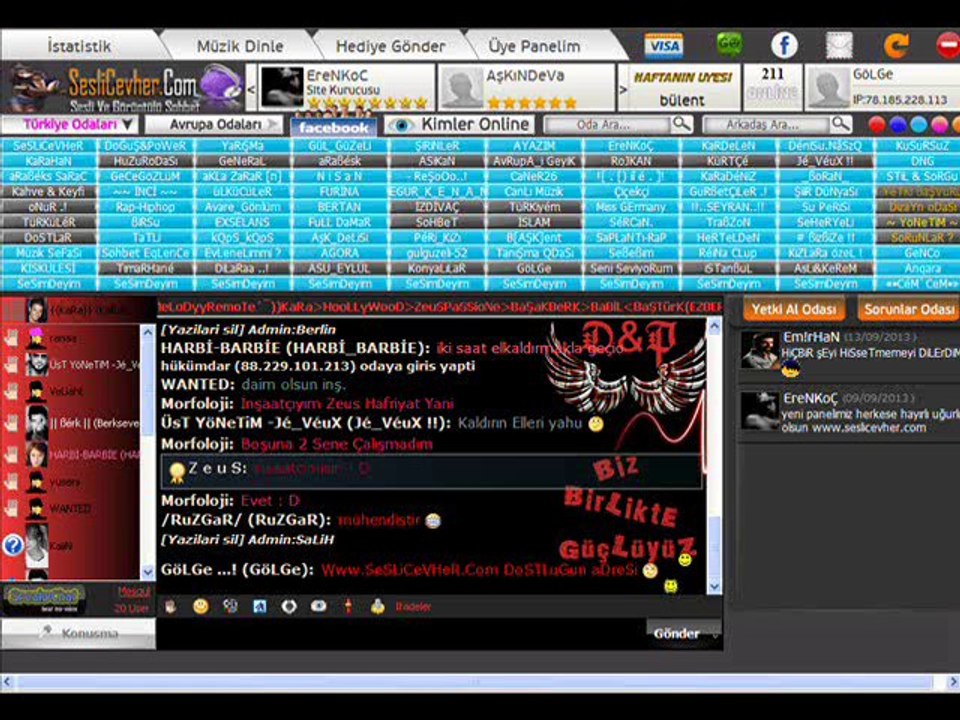The image size is (960, 720).
Task: Click the eye icon in chat toolbar
Action: [318, 606]
